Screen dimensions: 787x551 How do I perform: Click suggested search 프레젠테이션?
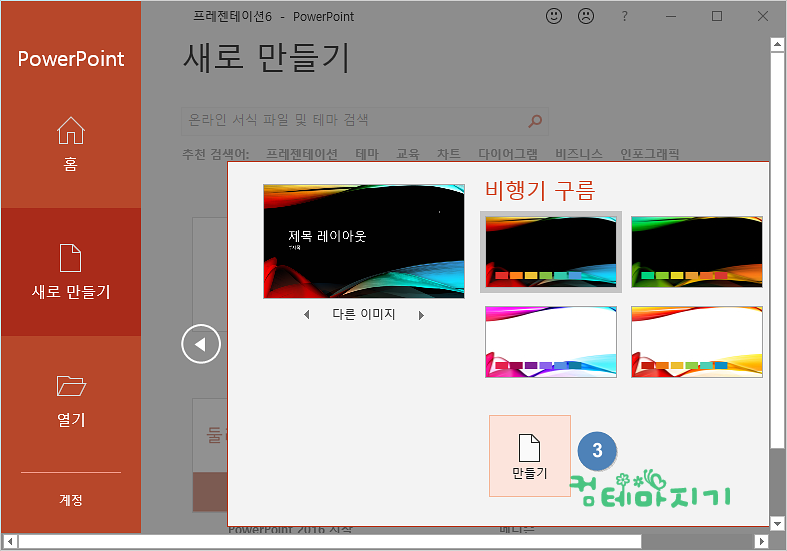click(x=301, y=154)
